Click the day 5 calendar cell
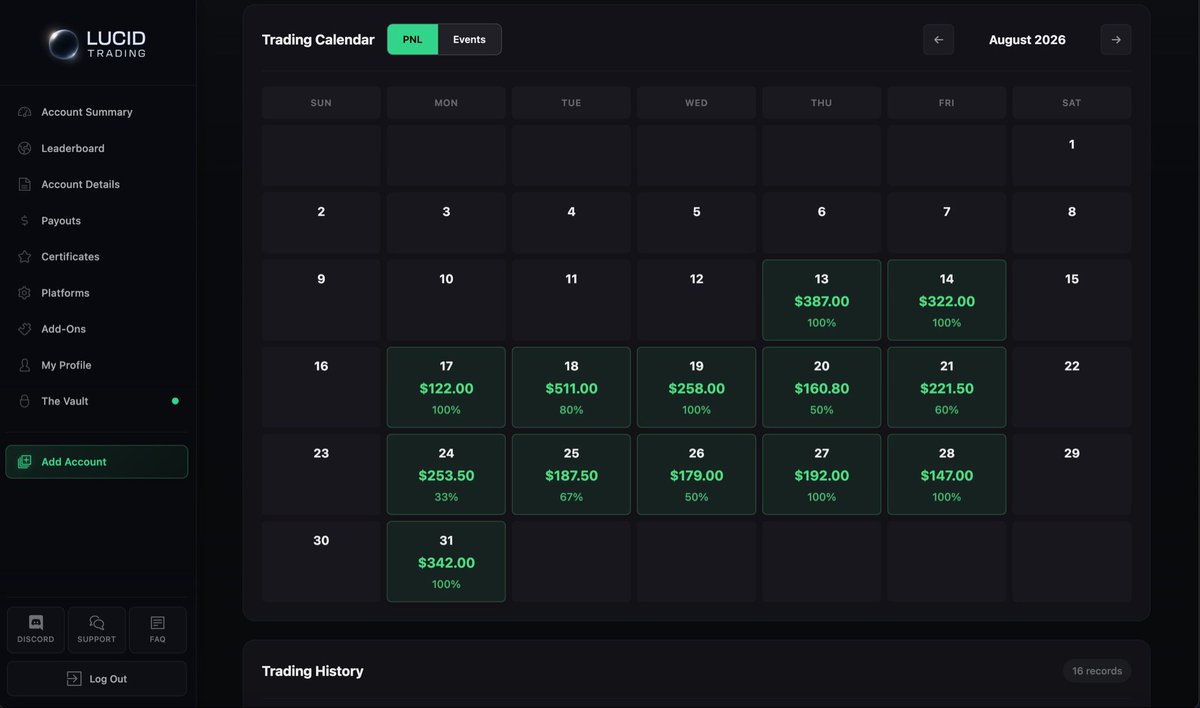1200x708 pixels. coord(697,222)
